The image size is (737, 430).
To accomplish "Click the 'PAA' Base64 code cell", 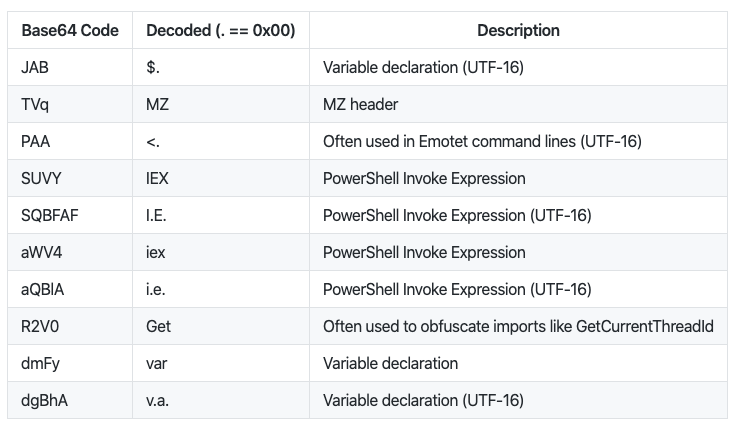I will (36, 142).
